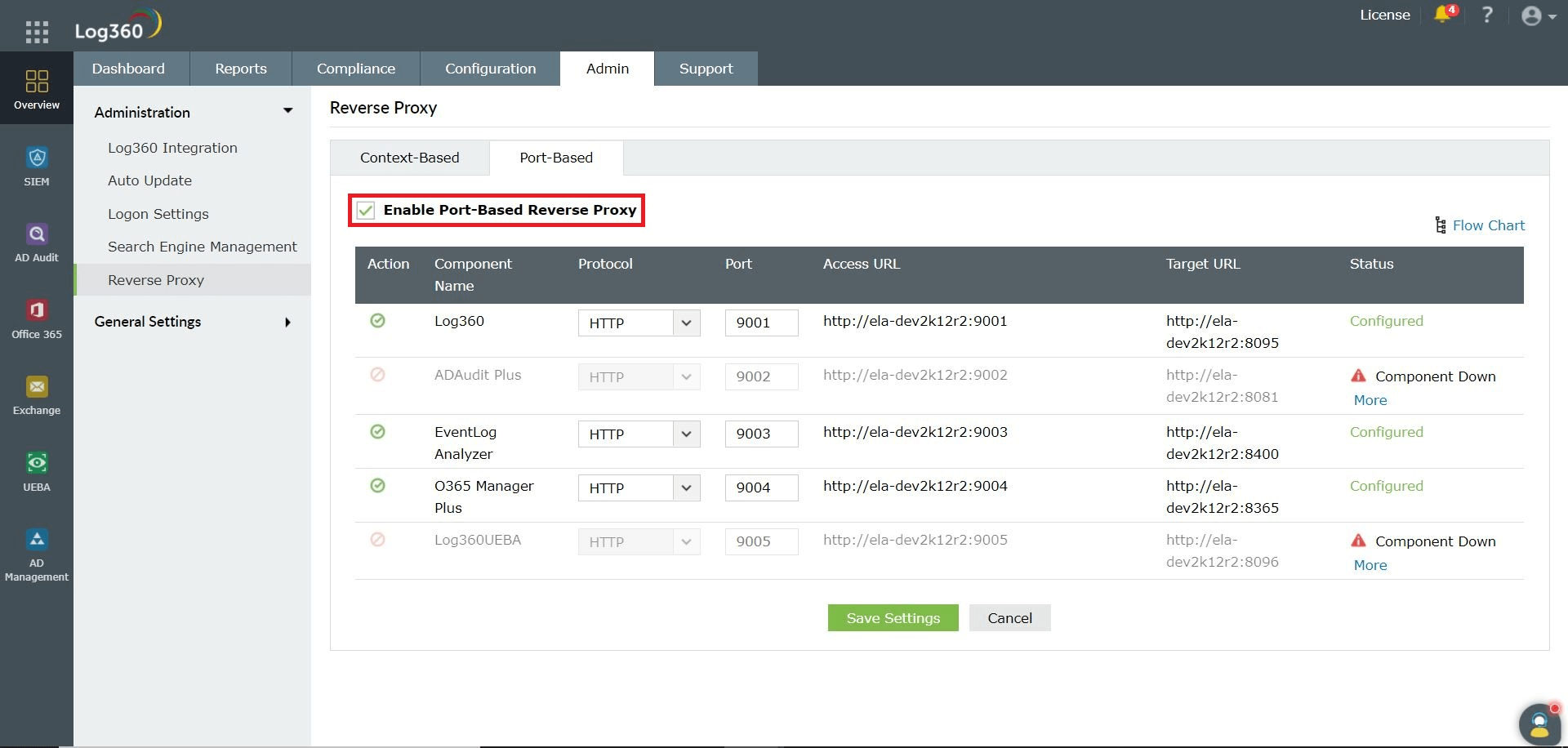Screen dimensions: 1568x748
Task: Select the AD Audit sidebar icon
Action: [37, 239]
